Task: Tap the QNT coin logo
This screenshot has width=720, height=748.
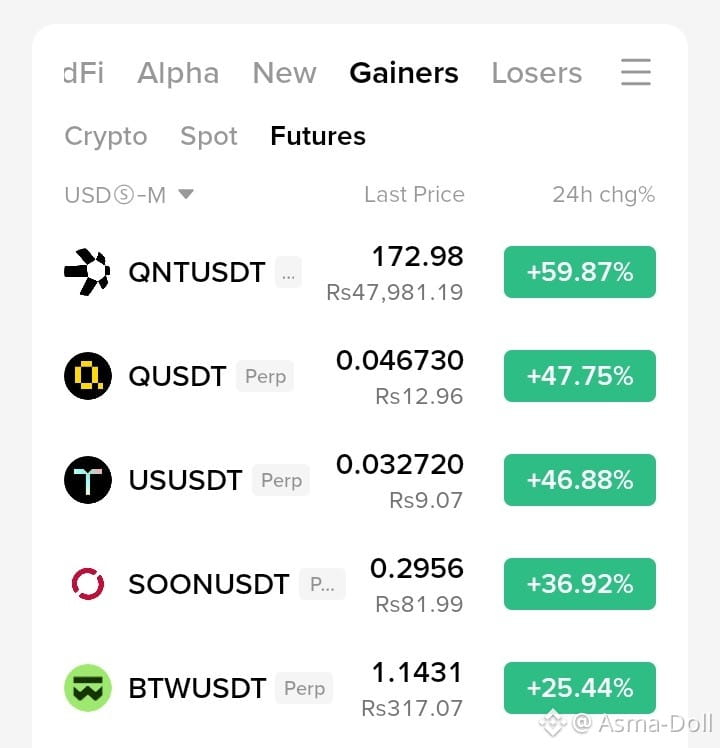Action: click(x=87, y=272)
